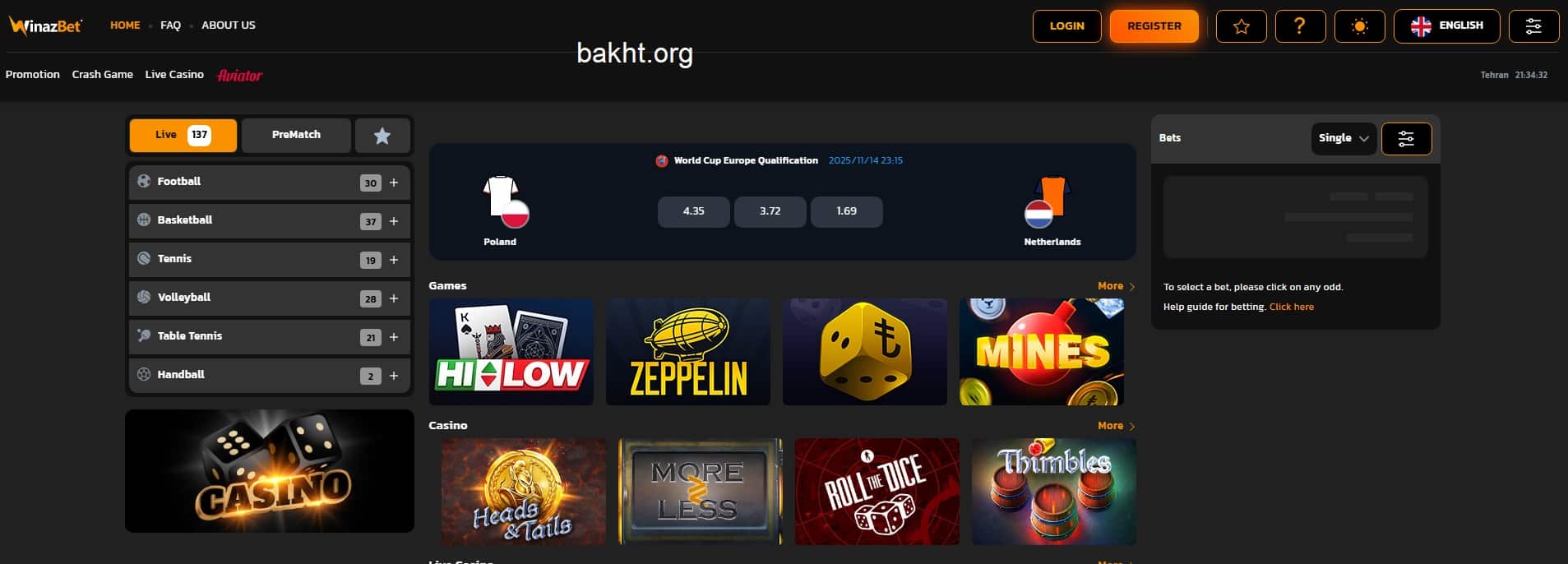The width and height of the screenshot is (1568, 564).
Task: Open the Aviator game logo link
Action: (239, 75)
